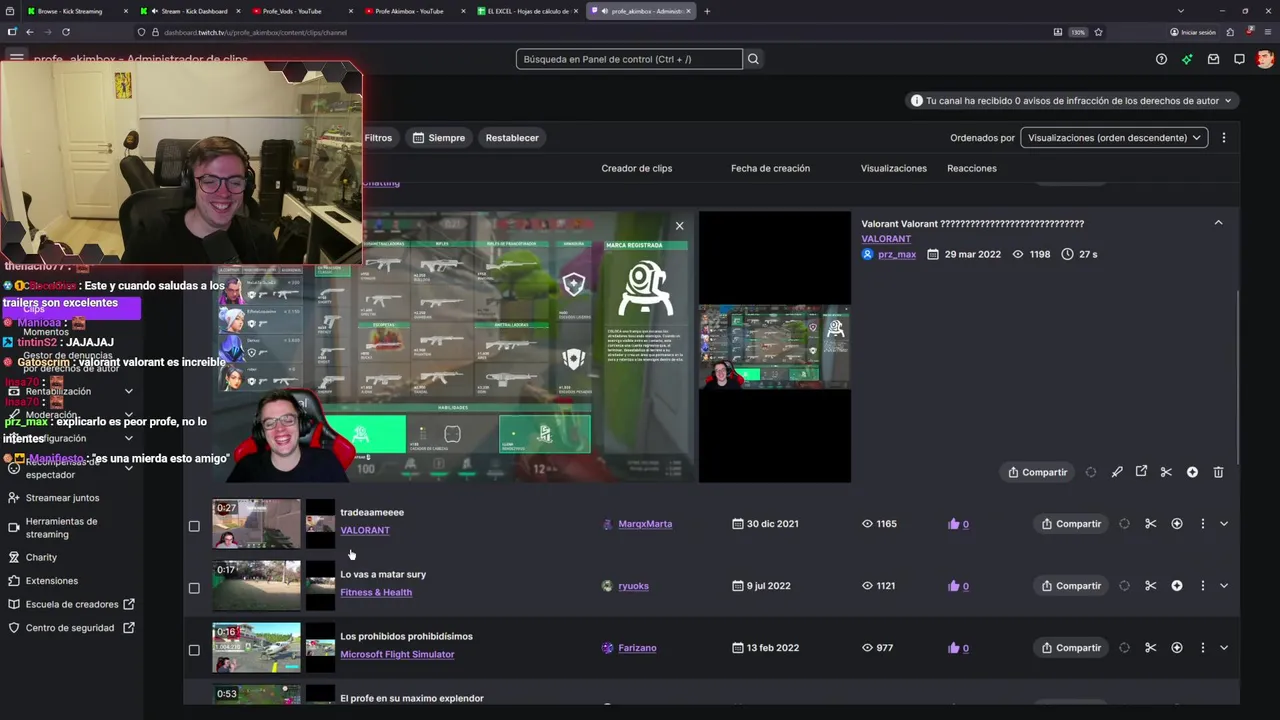
Task: Click the clips list vertical scrollbar
Action: [x=1238, y=378]
